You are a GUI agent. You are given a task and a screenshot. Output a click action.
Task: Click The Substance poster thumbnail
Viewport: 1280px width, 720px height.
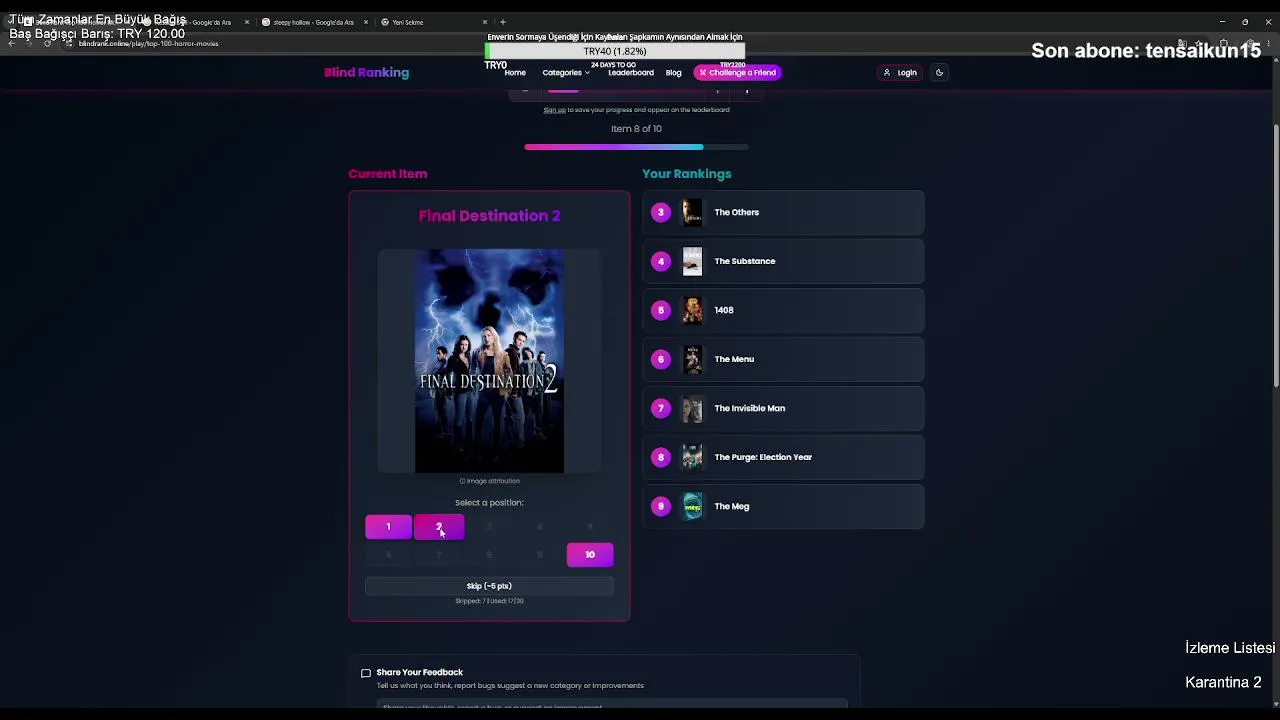[x=692, y=261]
